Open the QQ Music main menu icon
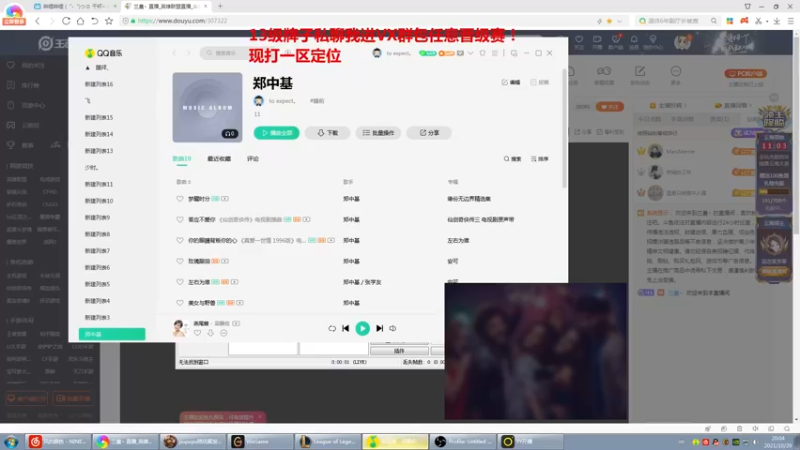Image resolution: width=800 pixels, height=450 pixels. (x=494, y=53)
